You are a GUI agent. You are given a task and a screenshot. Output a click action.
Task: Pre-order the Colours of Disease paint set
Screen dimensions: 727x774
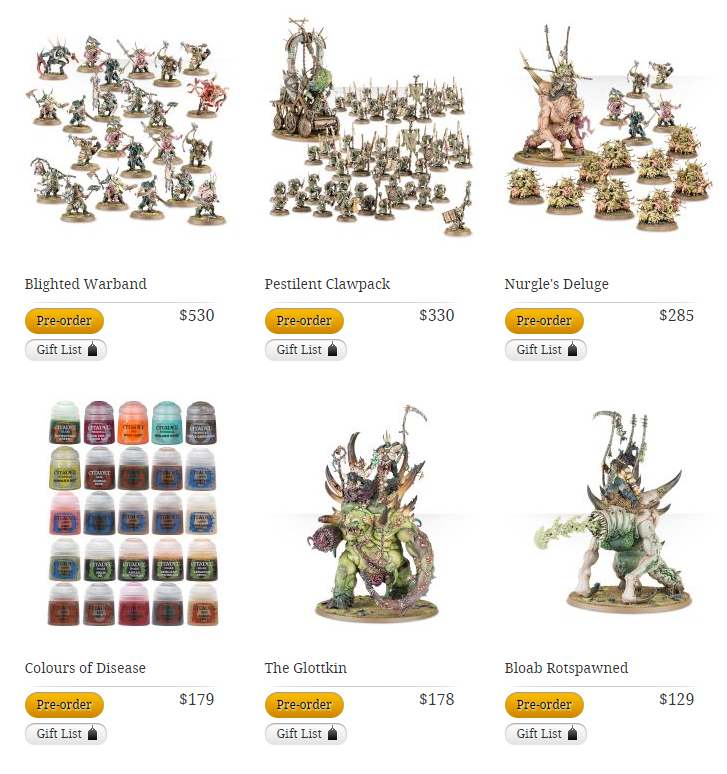64,705
